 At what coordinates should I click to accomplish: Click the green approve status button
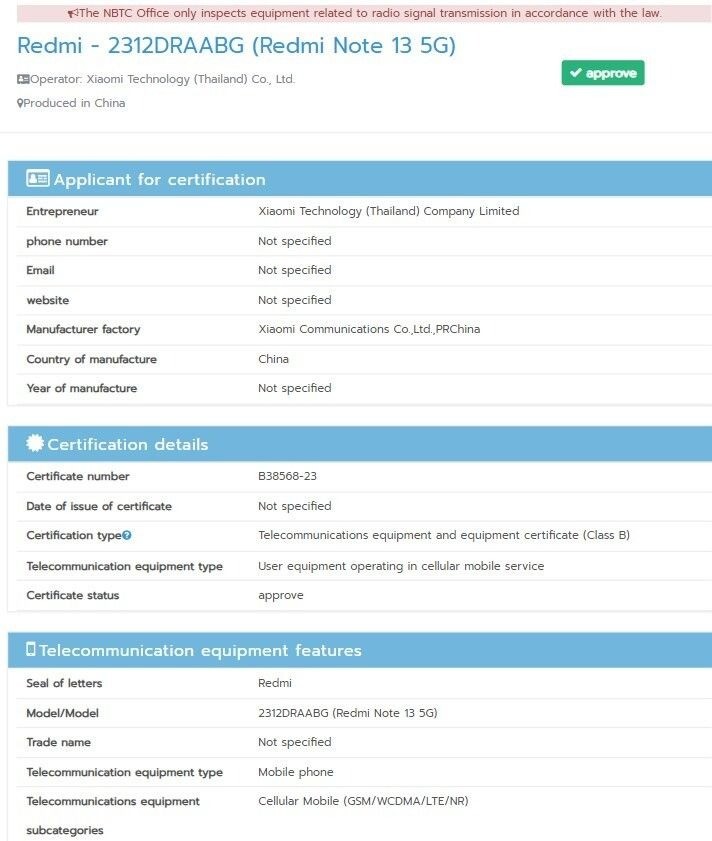coord(603,72)
